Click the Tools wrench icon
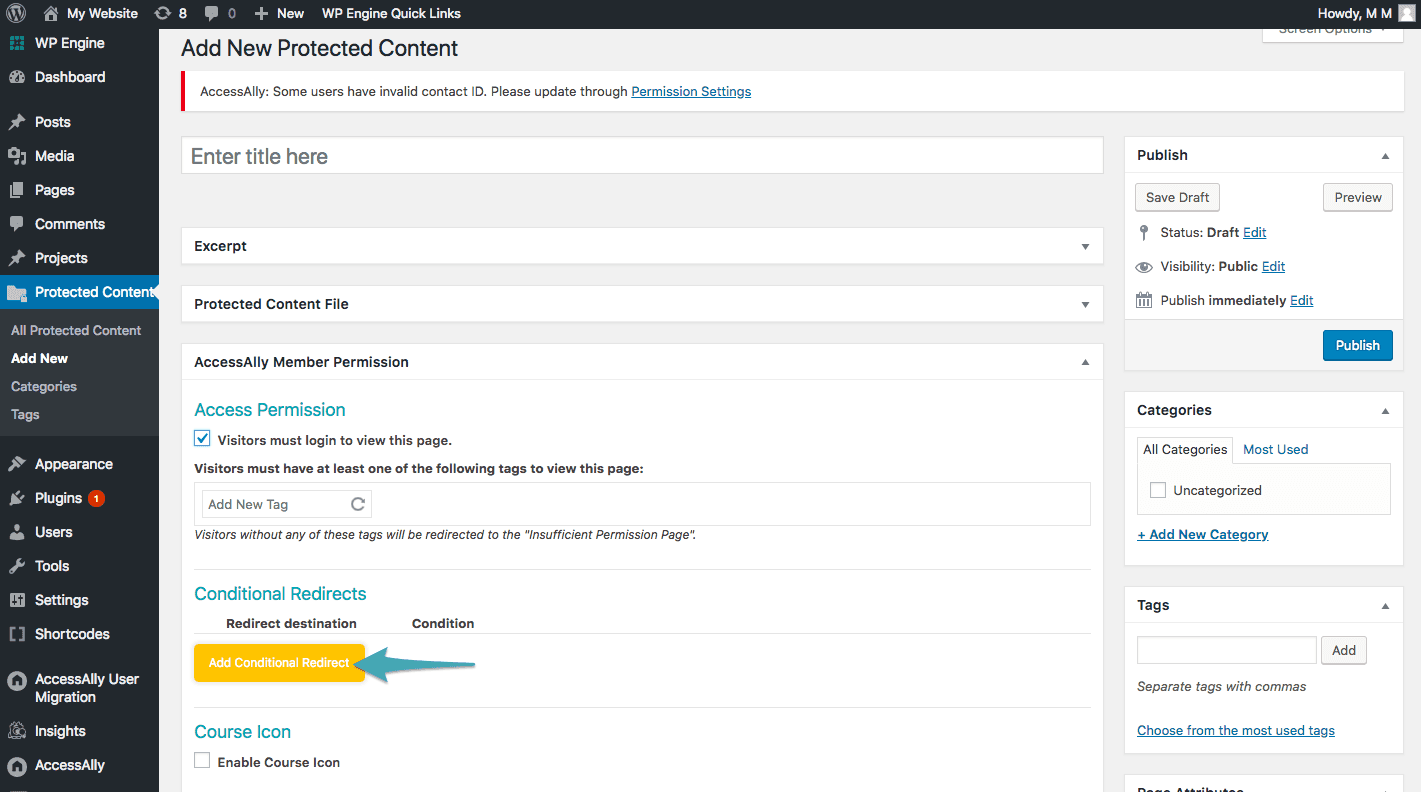 click(x=17, y=566)
